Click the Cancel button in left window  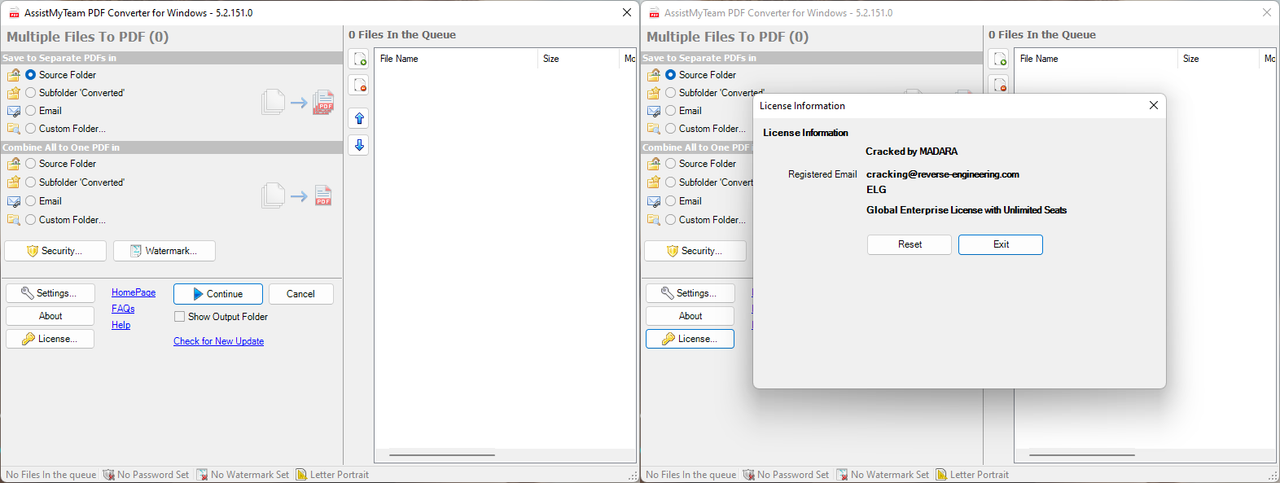tap(301, 294)
